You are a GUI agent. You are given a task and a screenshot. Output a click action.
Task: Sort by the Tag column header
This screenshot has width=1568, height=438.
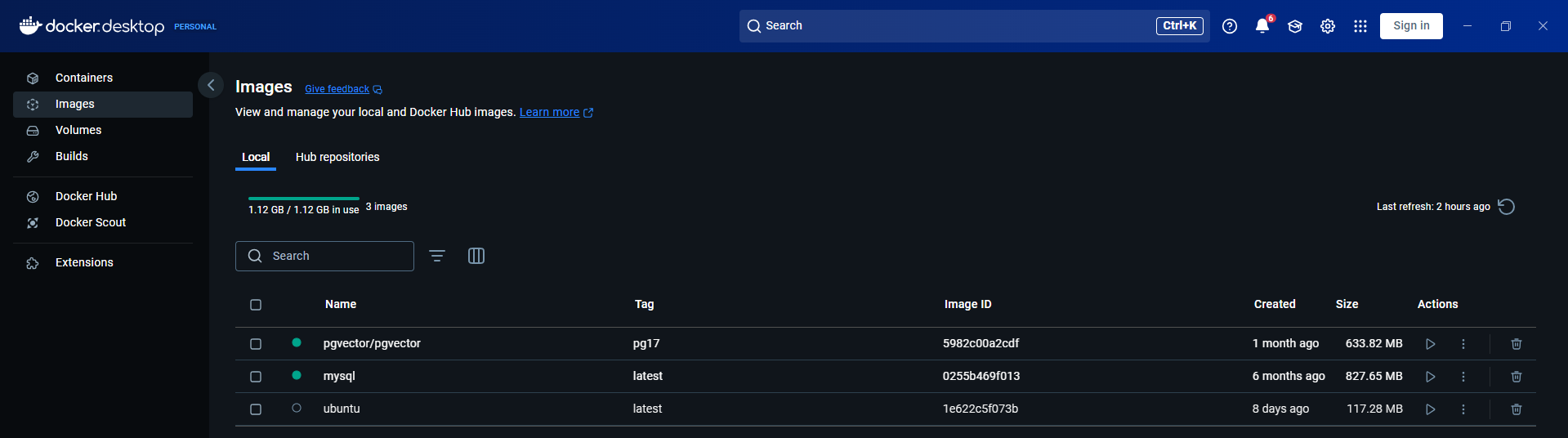click(x=644, y=304)
